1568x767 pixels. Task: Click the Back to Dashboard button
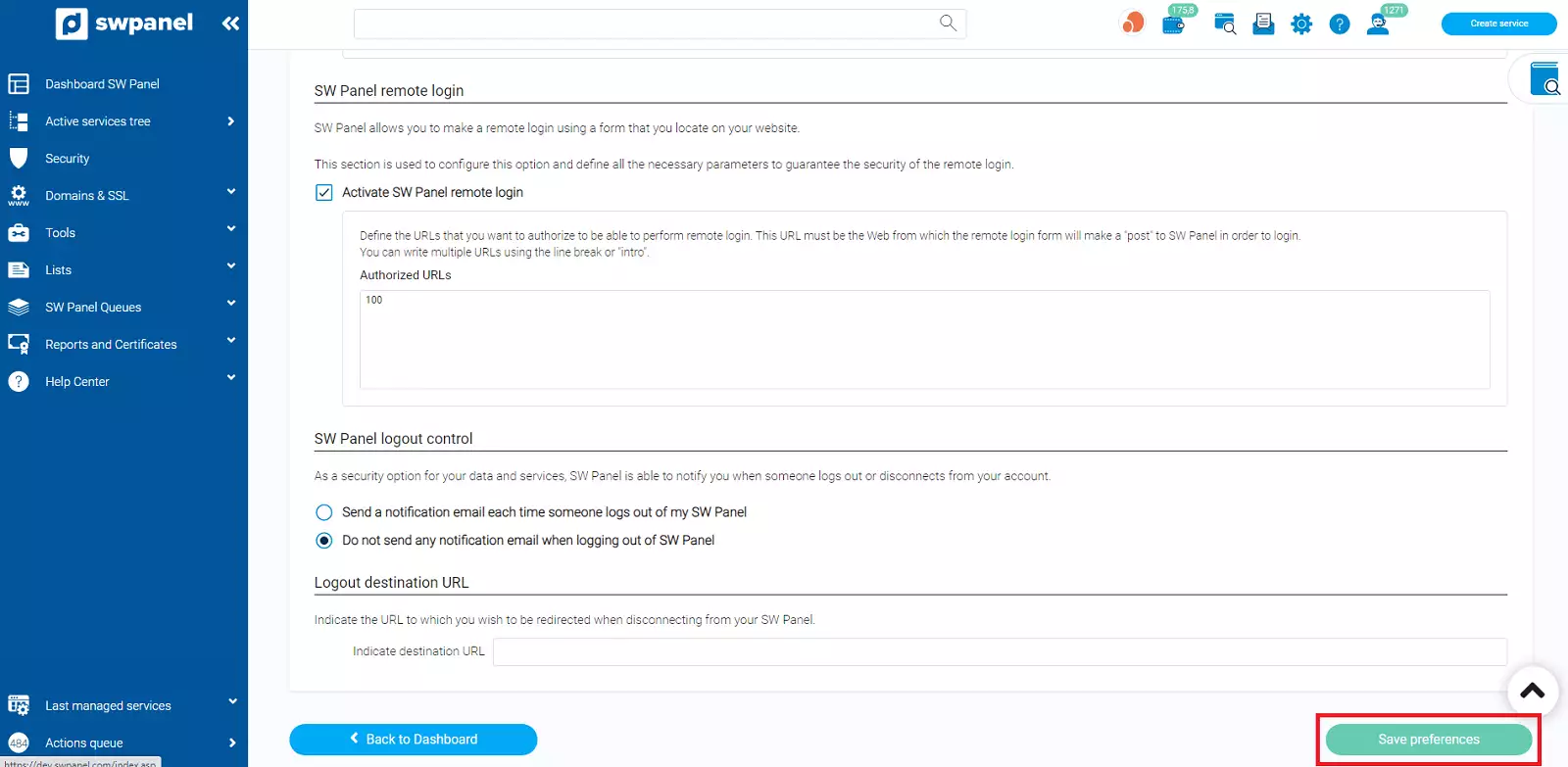[413, 740]
